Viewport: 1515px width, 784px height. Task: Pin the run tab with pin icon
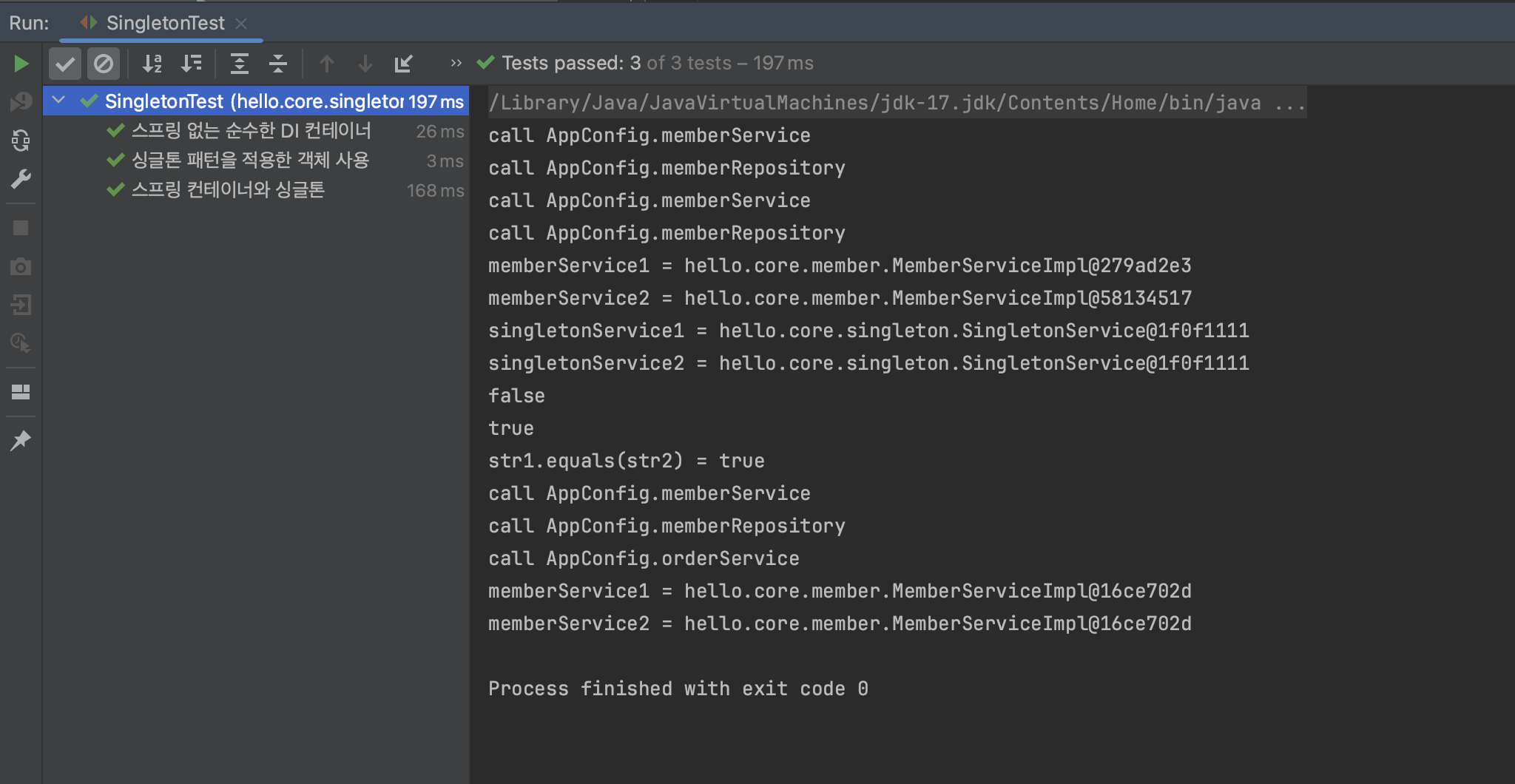coord(21,441)
